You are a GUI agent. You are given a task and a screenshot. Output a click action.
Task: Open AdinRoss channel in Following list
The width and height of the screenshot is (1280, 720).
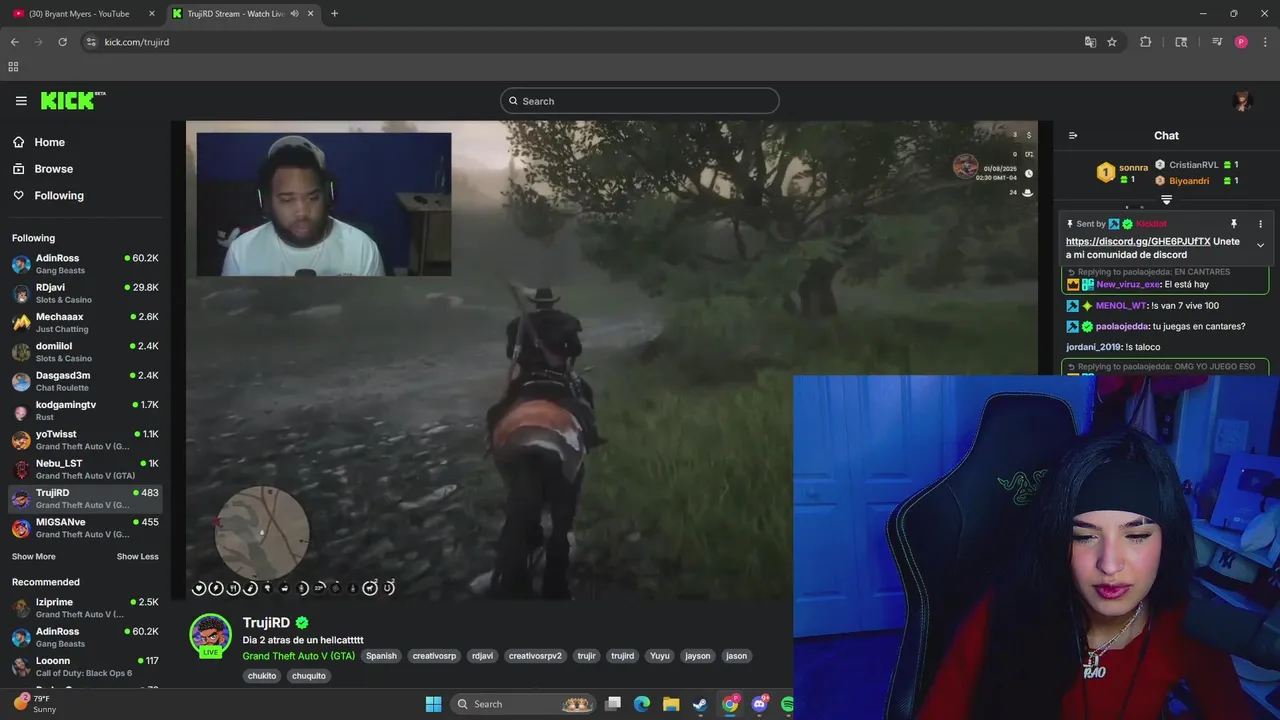(84, 264)
